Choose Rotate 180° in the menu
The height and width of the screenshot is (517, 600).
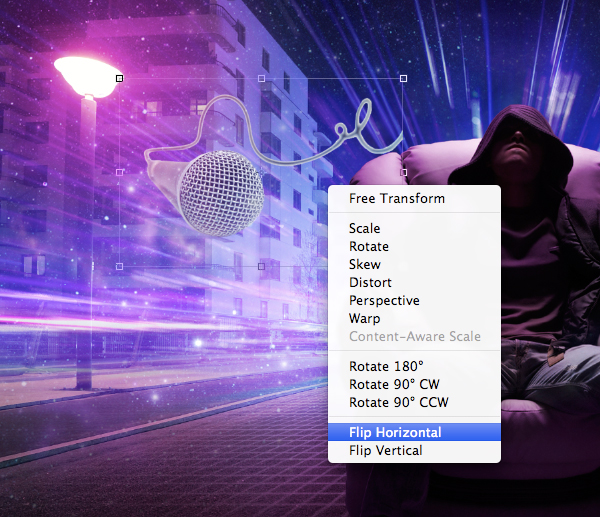pos(381,367)
